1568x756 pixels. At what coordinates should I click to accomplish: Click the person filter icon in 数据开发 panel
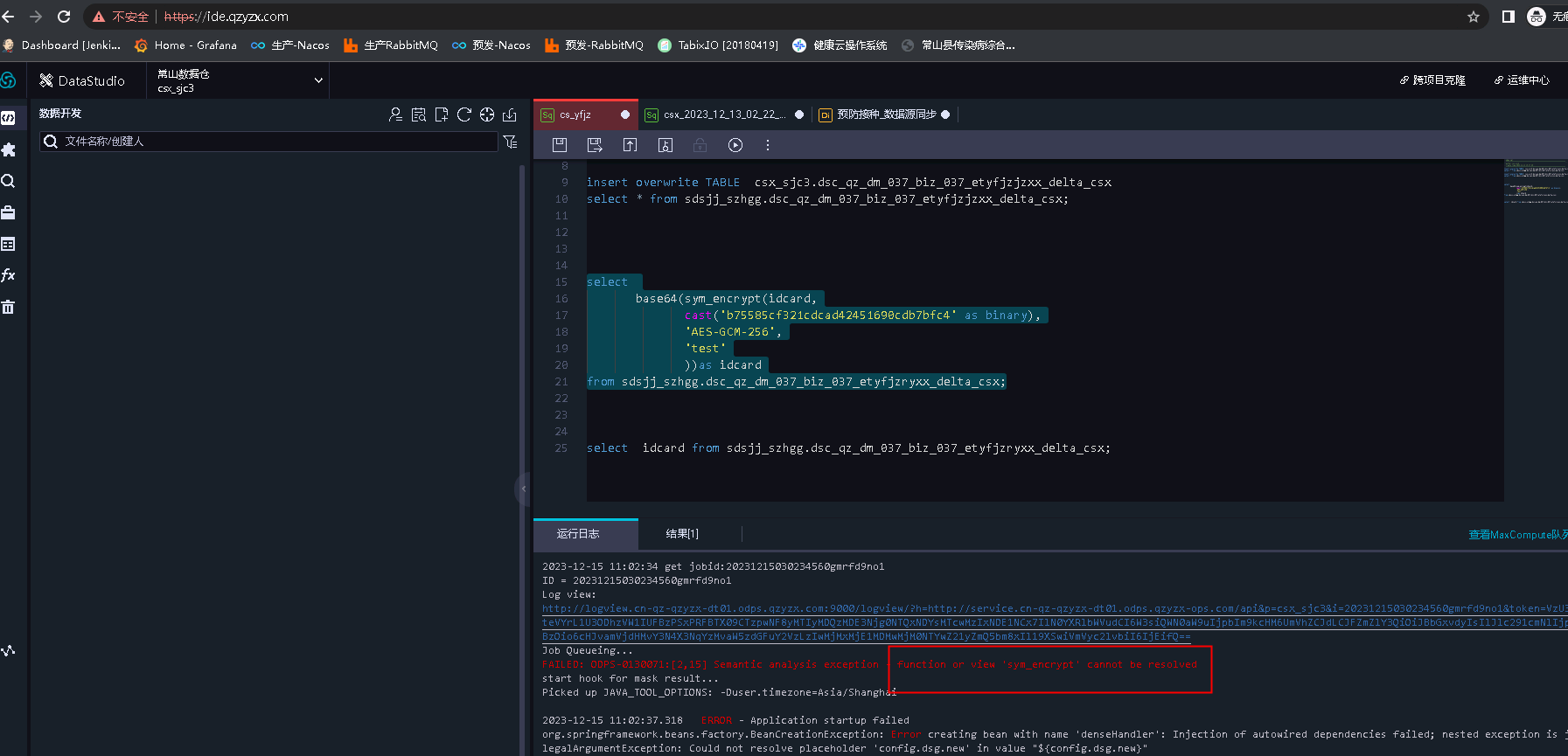coord(396,114)
